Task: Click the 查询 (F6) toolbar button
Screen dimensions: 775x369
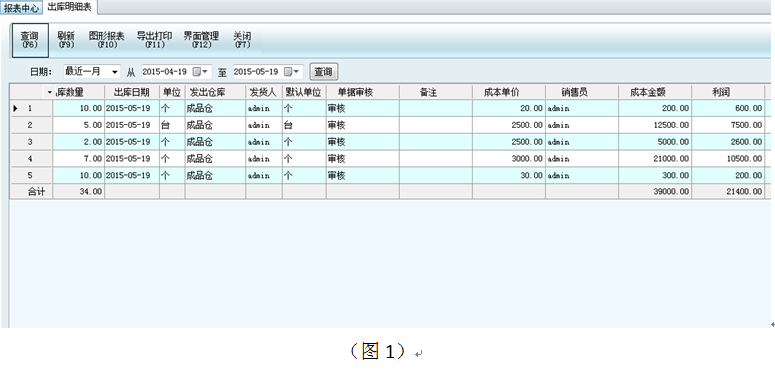Action: (30, 40)
